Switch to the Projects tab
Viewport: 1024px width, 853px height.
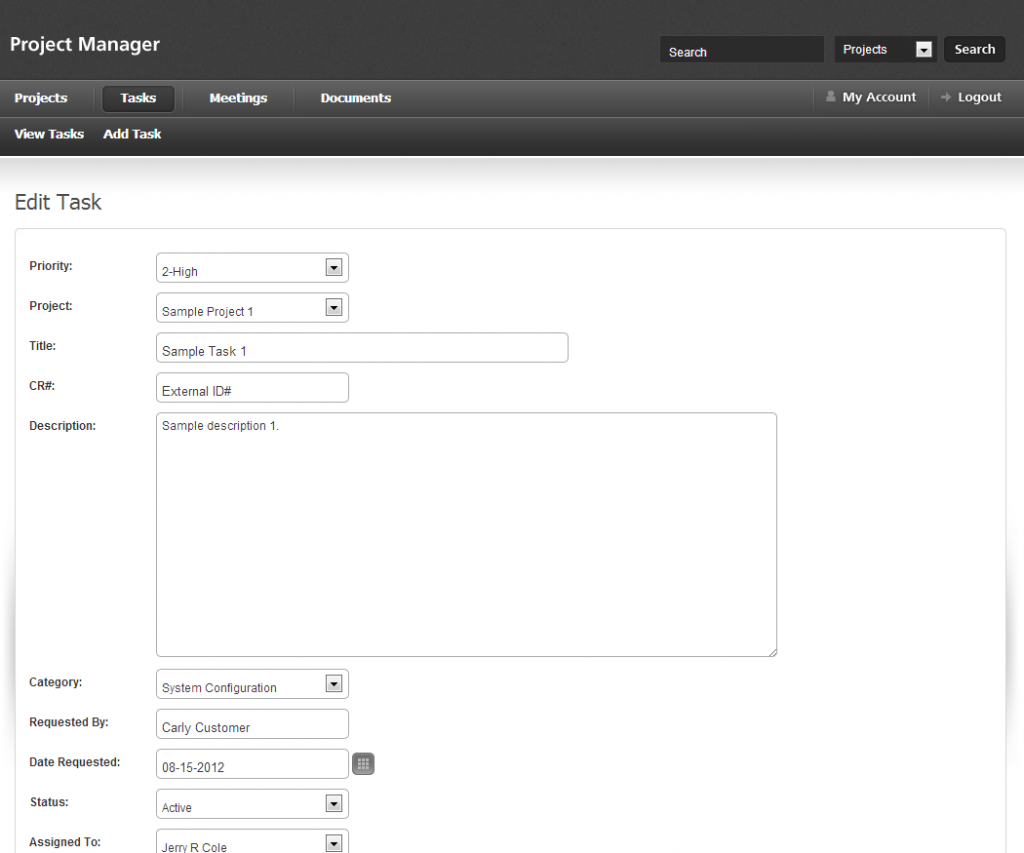(x=41, y=98)
